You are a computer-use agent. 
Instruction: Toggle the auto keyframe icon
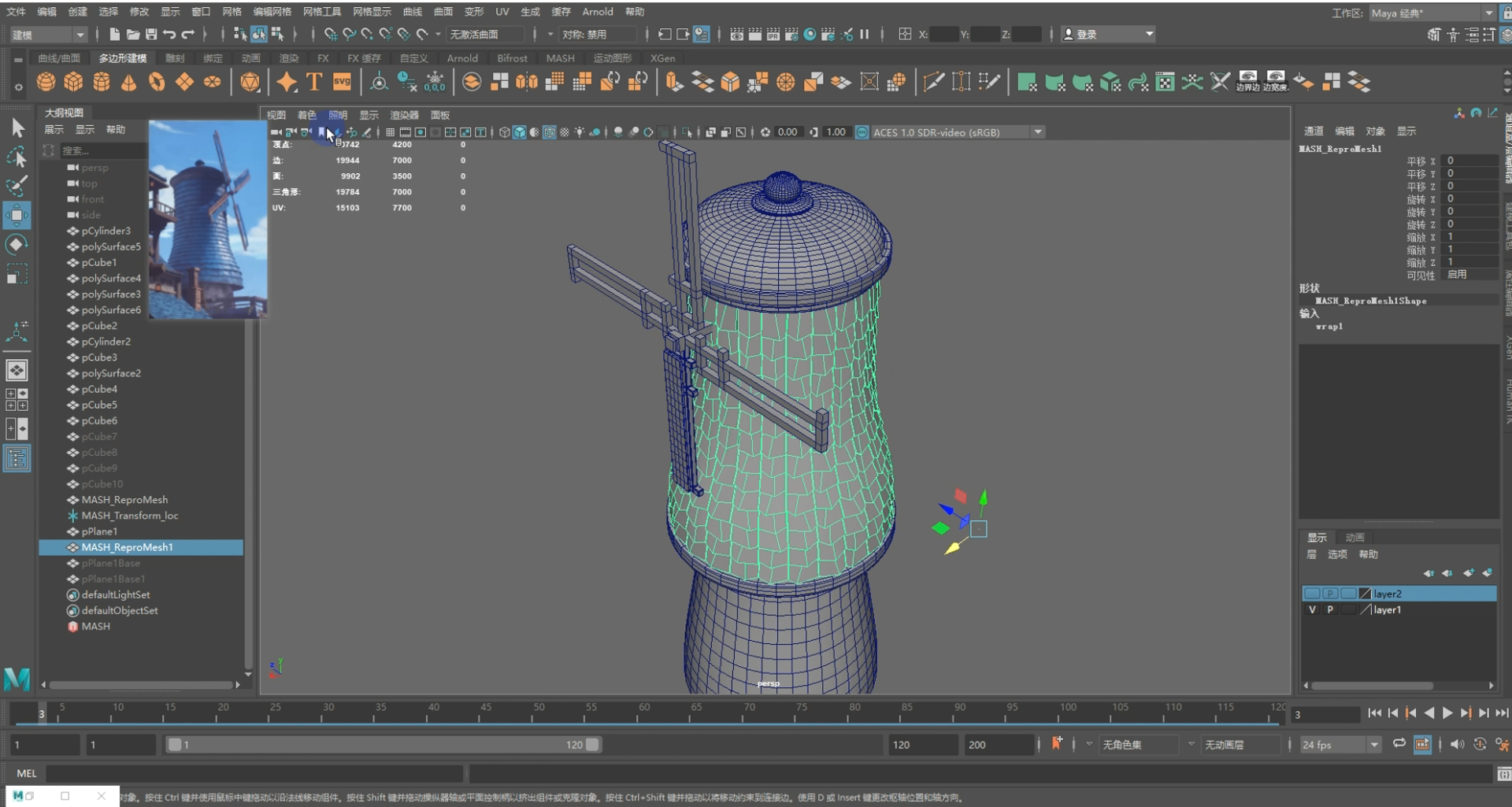click(1480, 745)
